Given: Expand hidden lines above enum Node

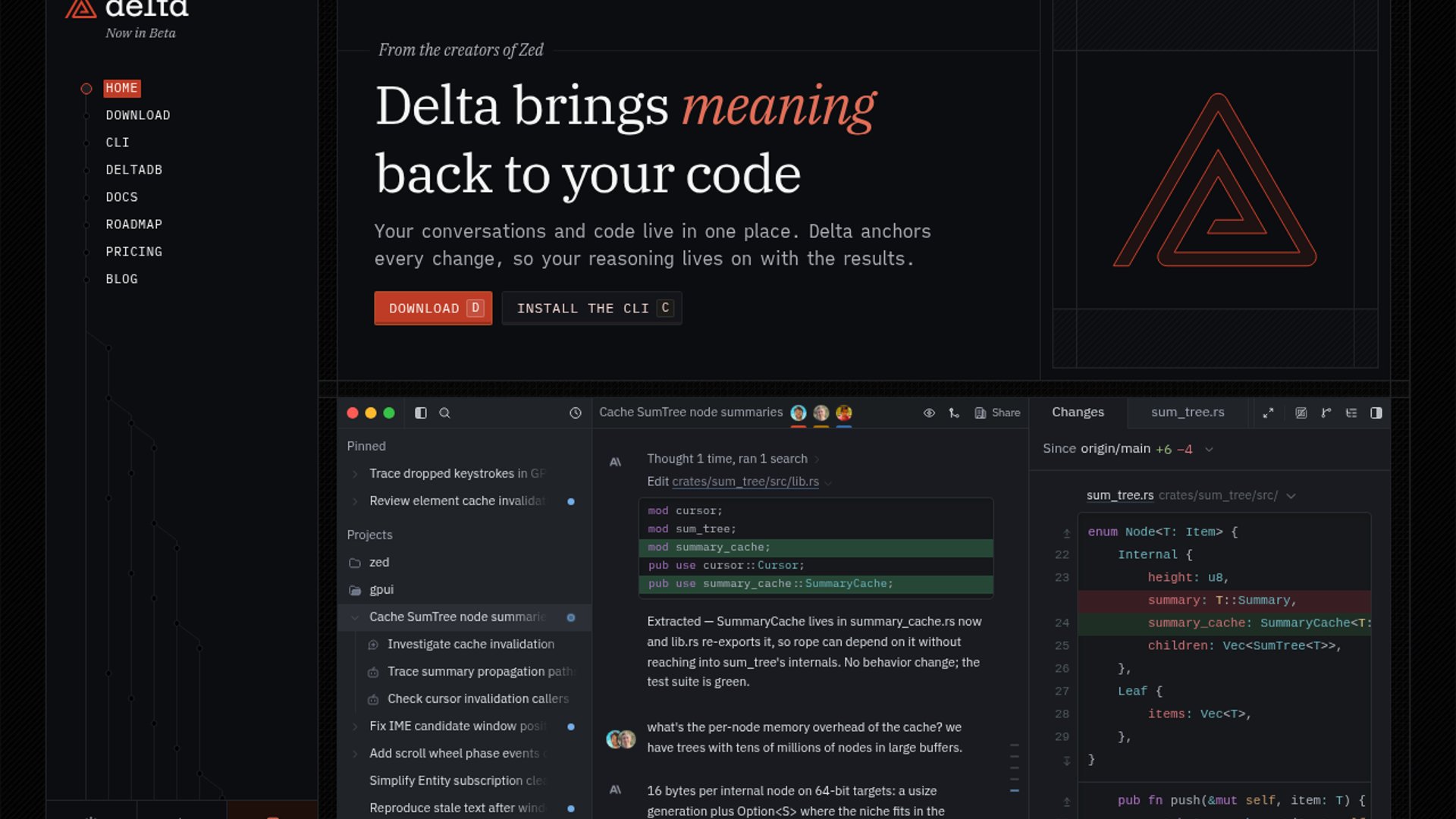Looking at the screenshot, I should pos(1067,533).
